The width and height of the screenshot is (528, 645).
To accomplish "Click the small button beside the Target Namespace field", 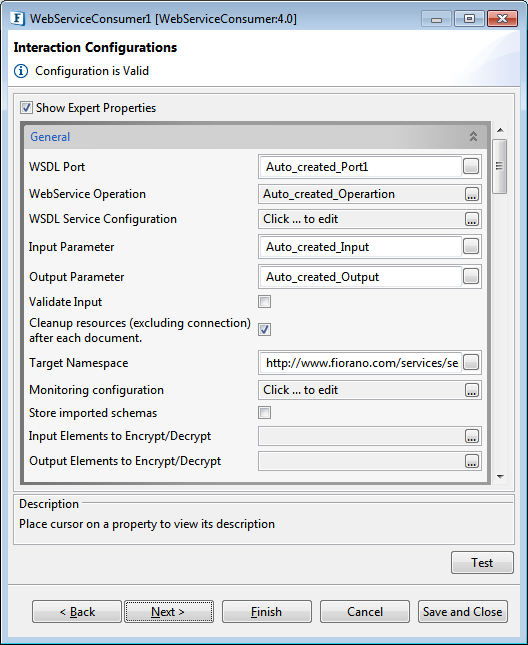I will click(471, 362).
